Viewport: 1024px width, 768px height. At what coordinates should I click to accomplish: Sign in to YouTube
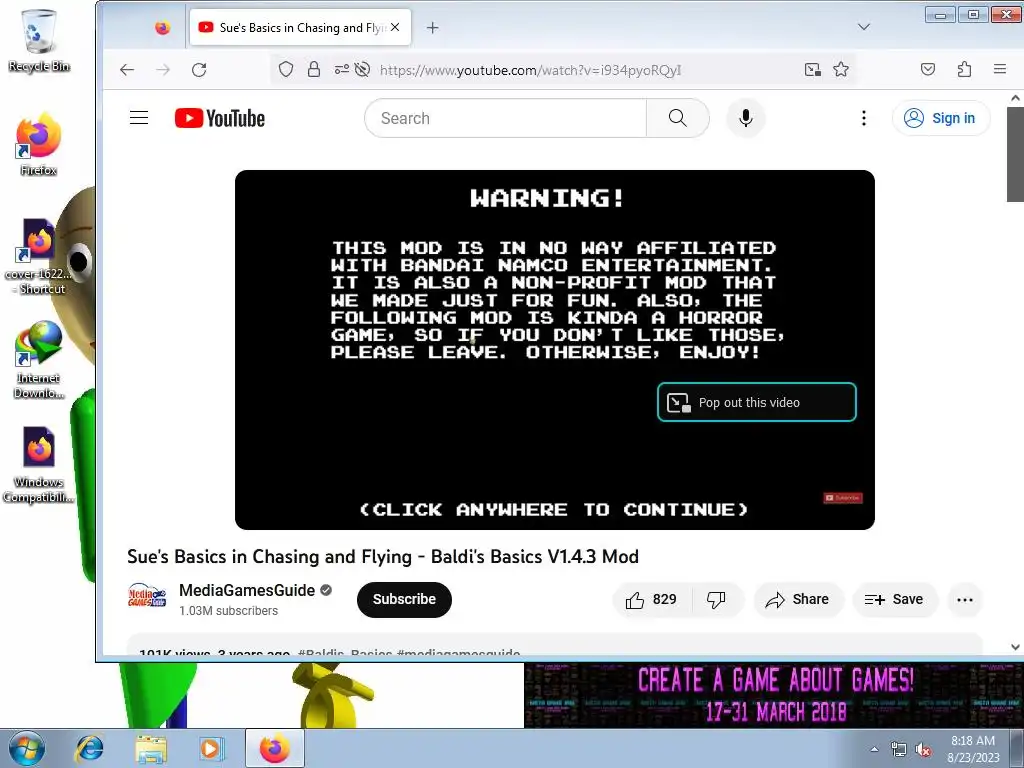click(x=941, y=118)
